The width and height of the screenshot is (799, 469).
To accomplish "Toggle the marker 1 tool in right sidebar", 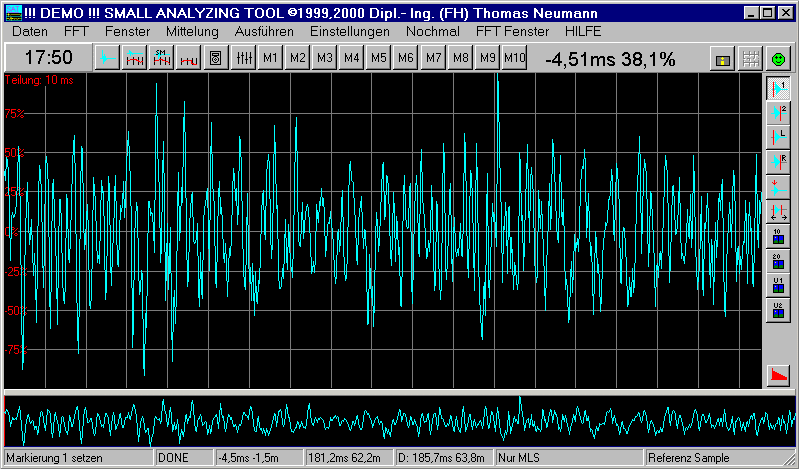I will [x=777, y=89].
